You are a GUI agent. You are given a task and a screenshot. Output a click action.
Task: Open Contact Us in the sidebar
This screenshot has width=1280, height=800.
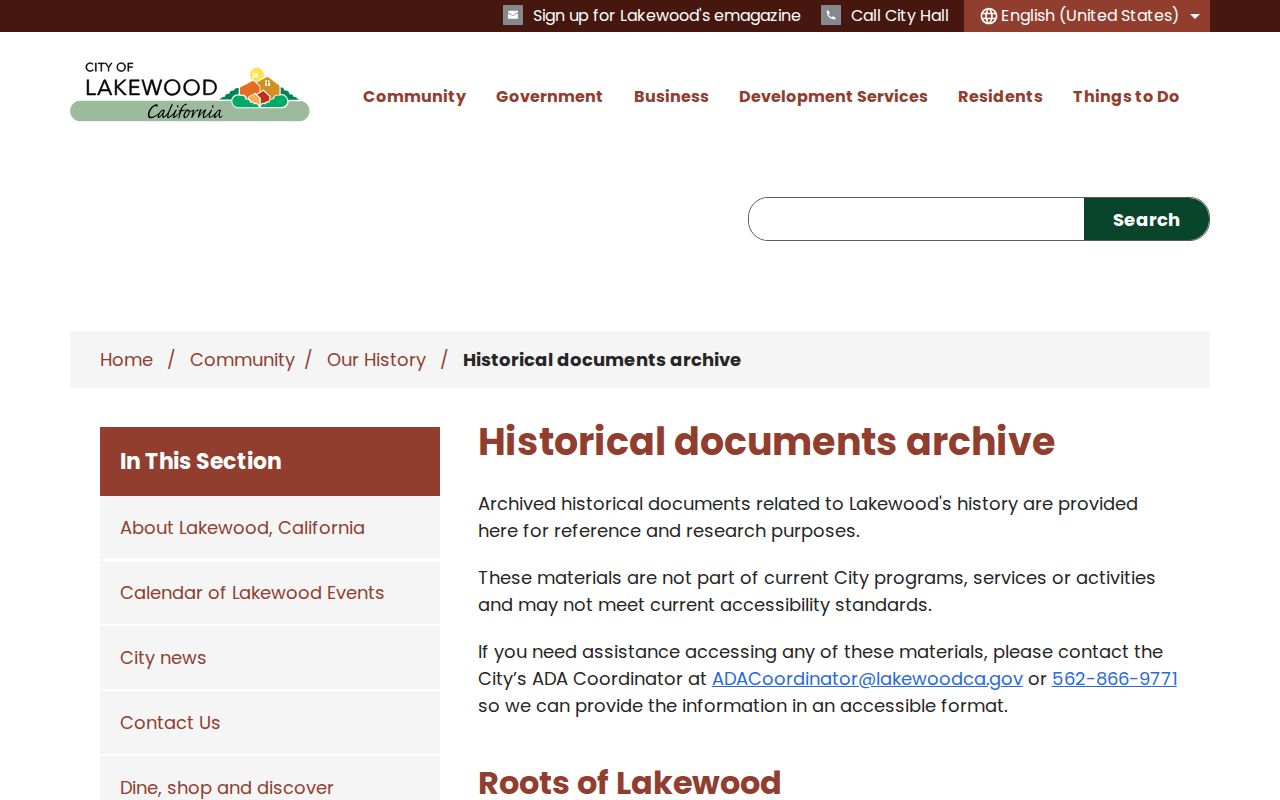click(270, 723)
